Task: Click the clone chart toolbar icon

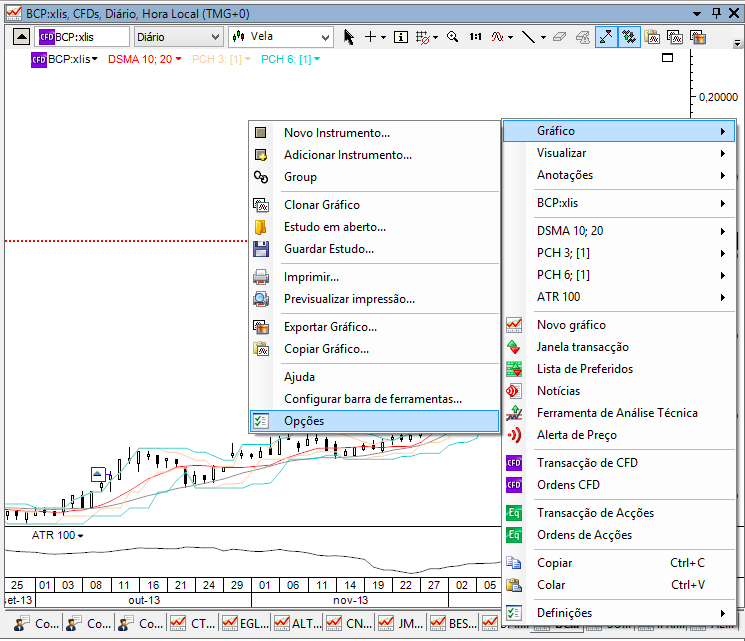Action: tap(675, 37)
